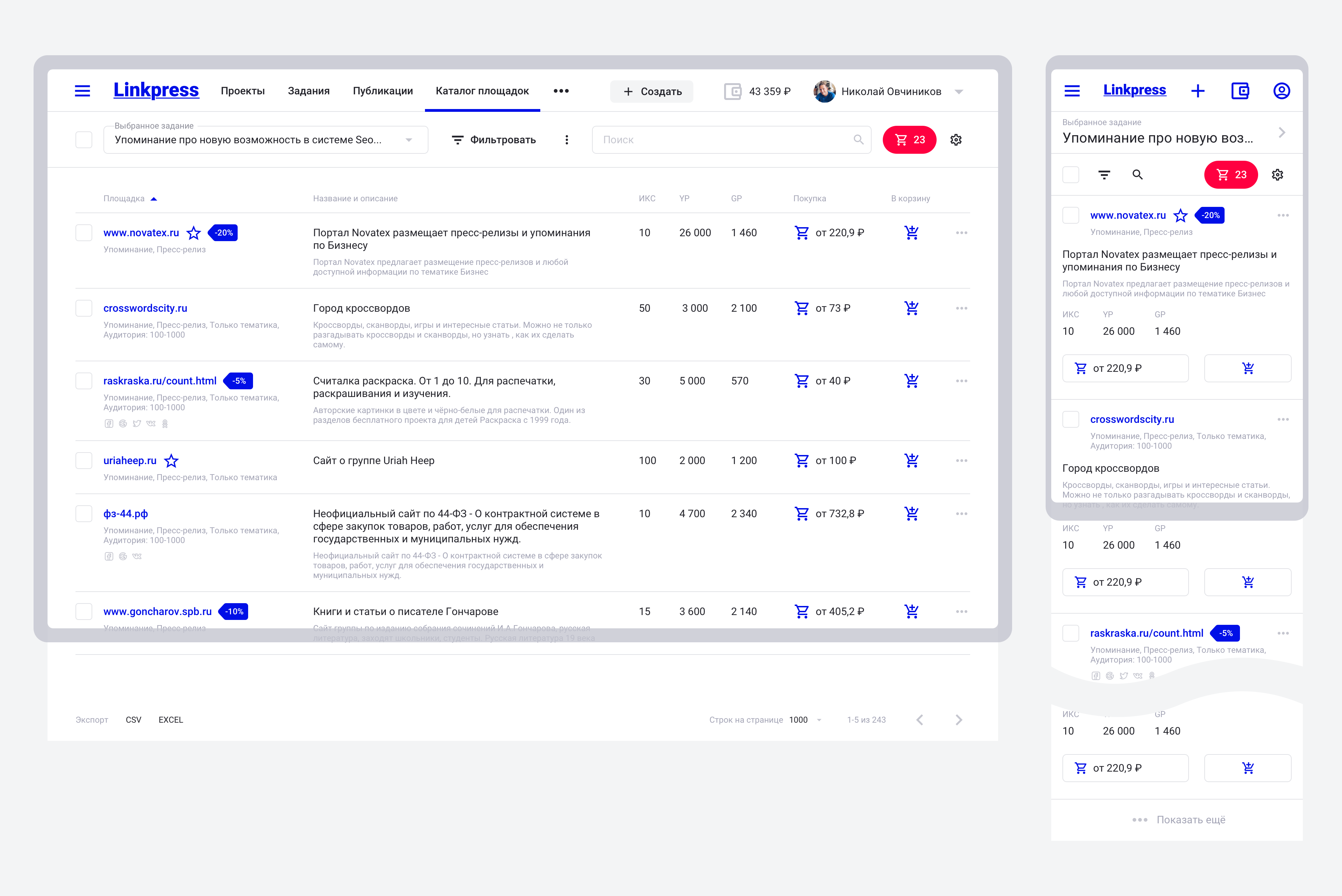The image size is (1342, 896).
Task: Select the фз-44.рф row checkbox
Action: 84,514
